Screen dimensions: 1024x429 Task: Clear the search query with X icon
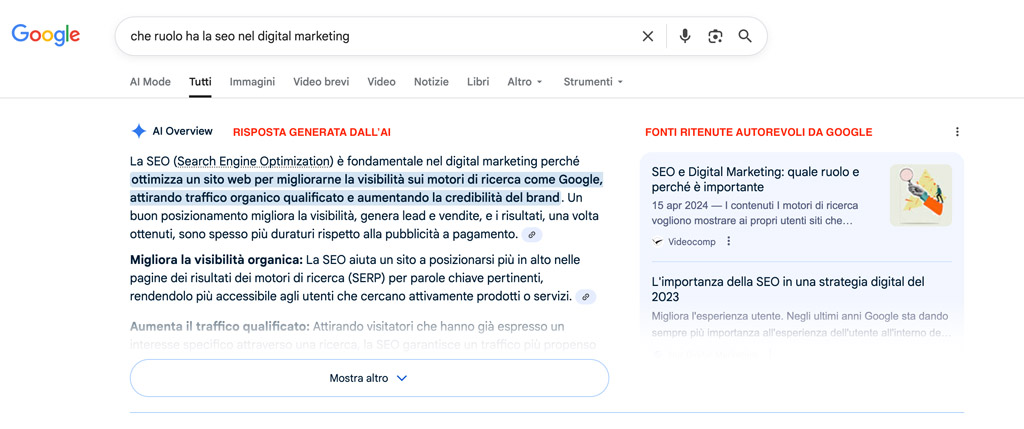pyautogui.click(x=648, y=36)
